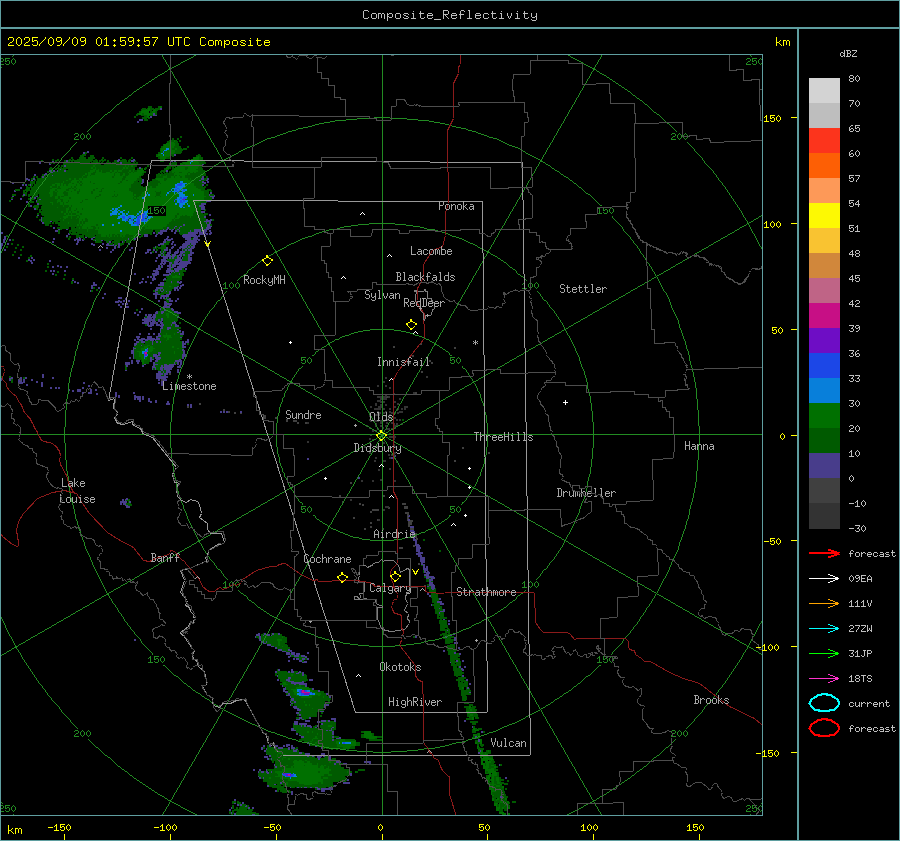Click the 80 dBZ value in the legend
The height and width of the screenshot is (841, 900).
[854, 79]
